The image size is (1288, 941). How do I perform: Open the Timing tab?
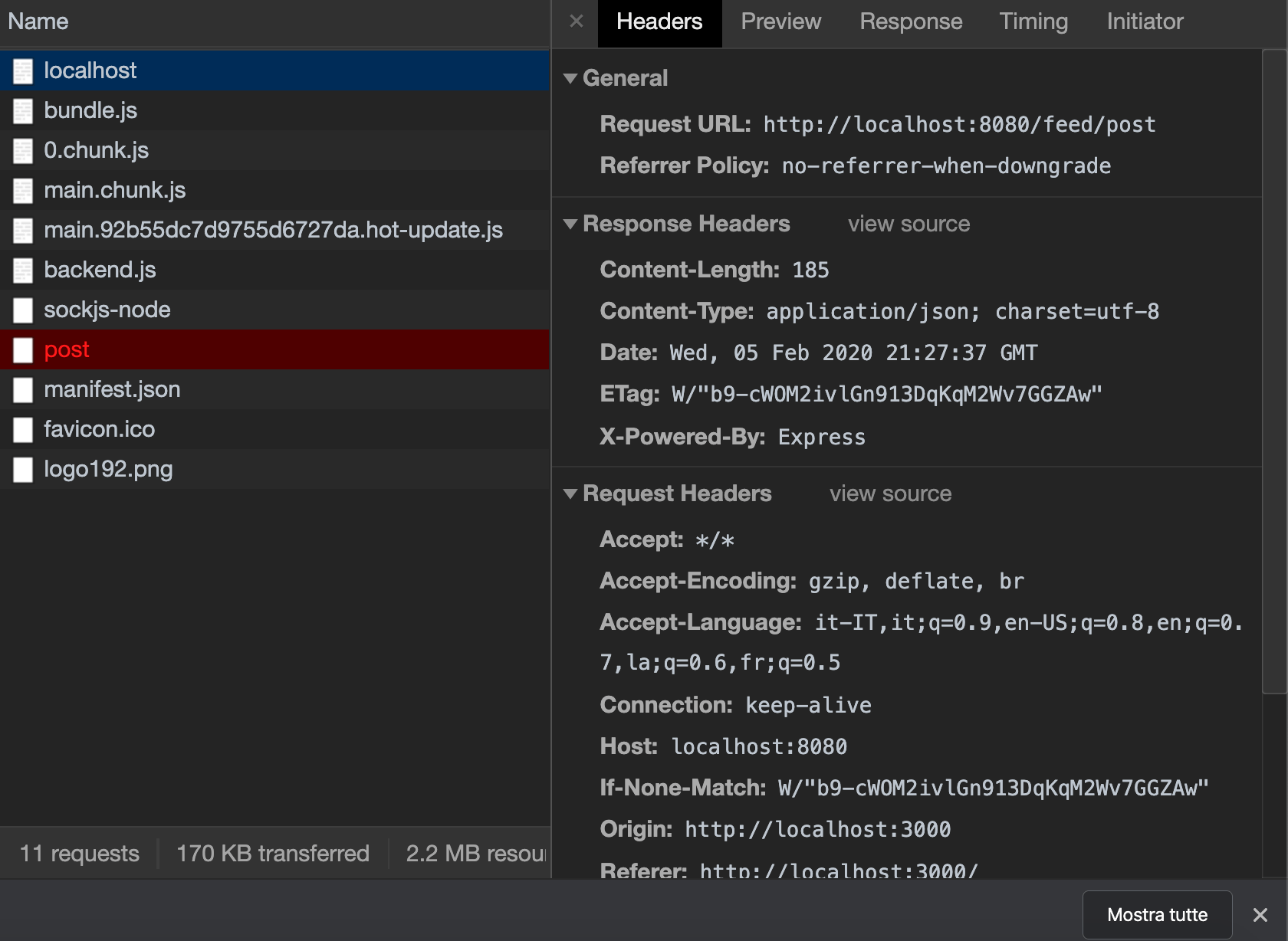coord(1033,21)
